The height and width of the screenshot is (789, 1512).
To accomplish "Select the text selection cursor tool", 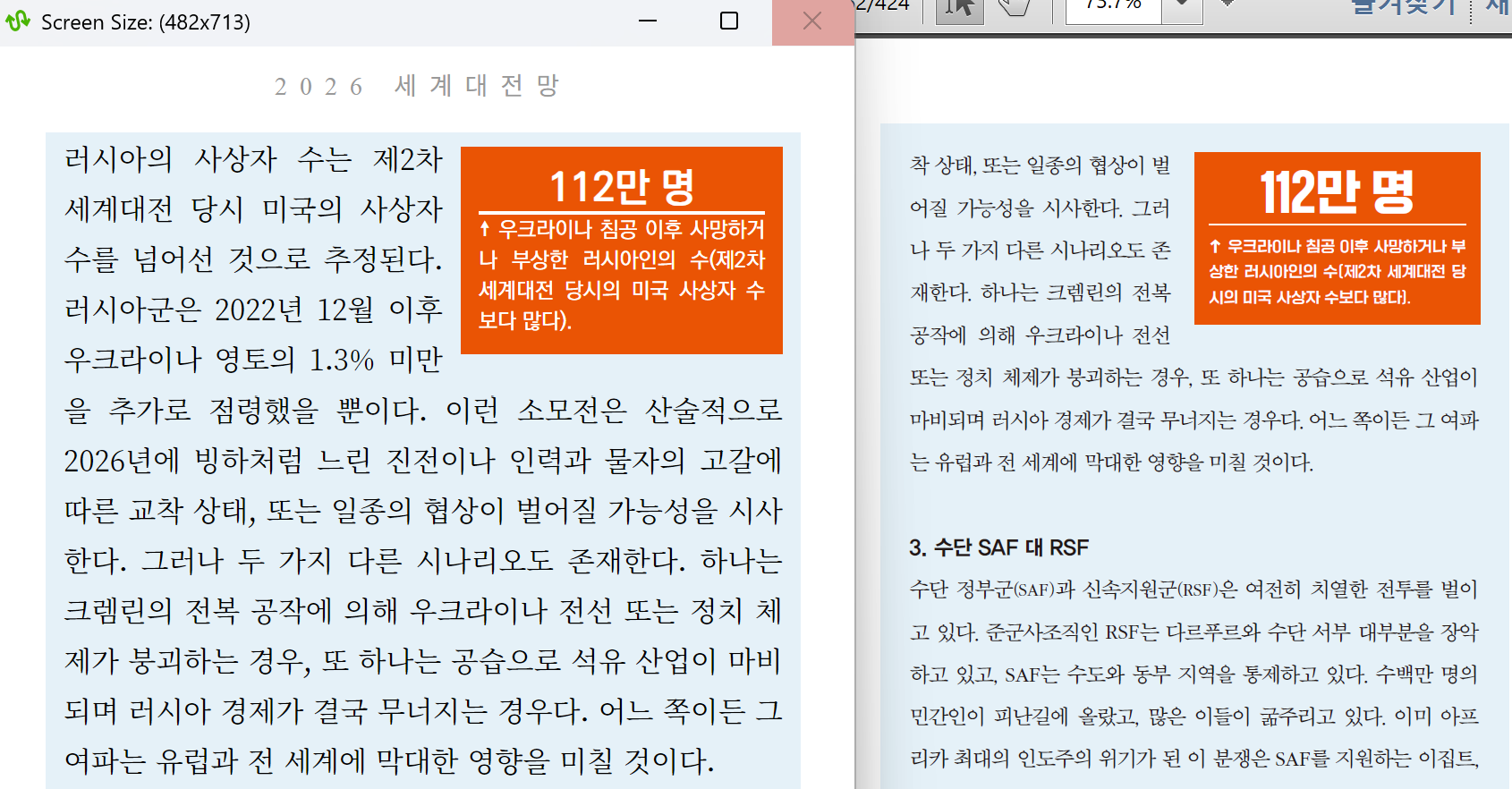I will coord(959,7).
